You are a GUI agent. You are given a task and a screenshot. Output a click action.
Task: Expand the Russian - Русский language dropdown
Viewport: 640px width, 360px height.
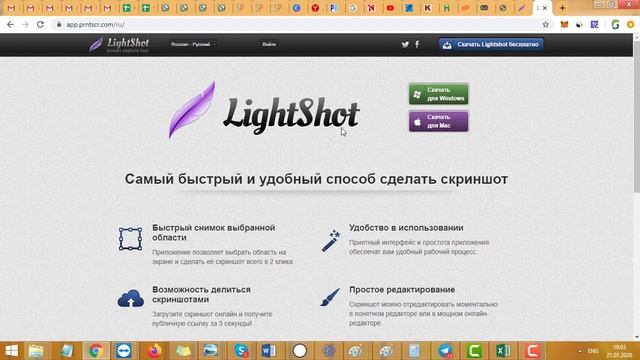pos(193,44)
